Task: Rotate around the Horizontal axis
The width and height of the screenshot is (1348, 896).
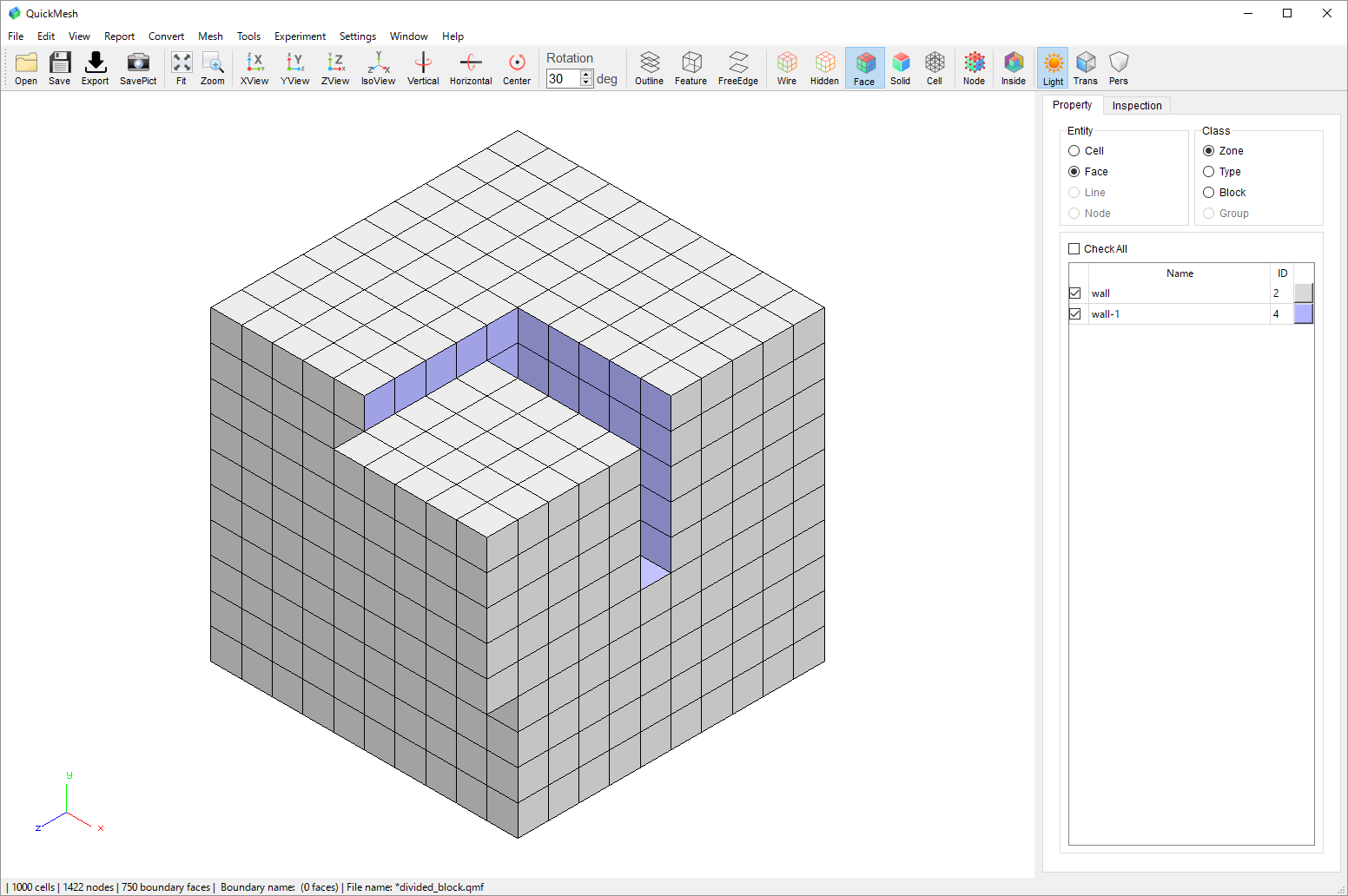Action: tap(471, 68)
